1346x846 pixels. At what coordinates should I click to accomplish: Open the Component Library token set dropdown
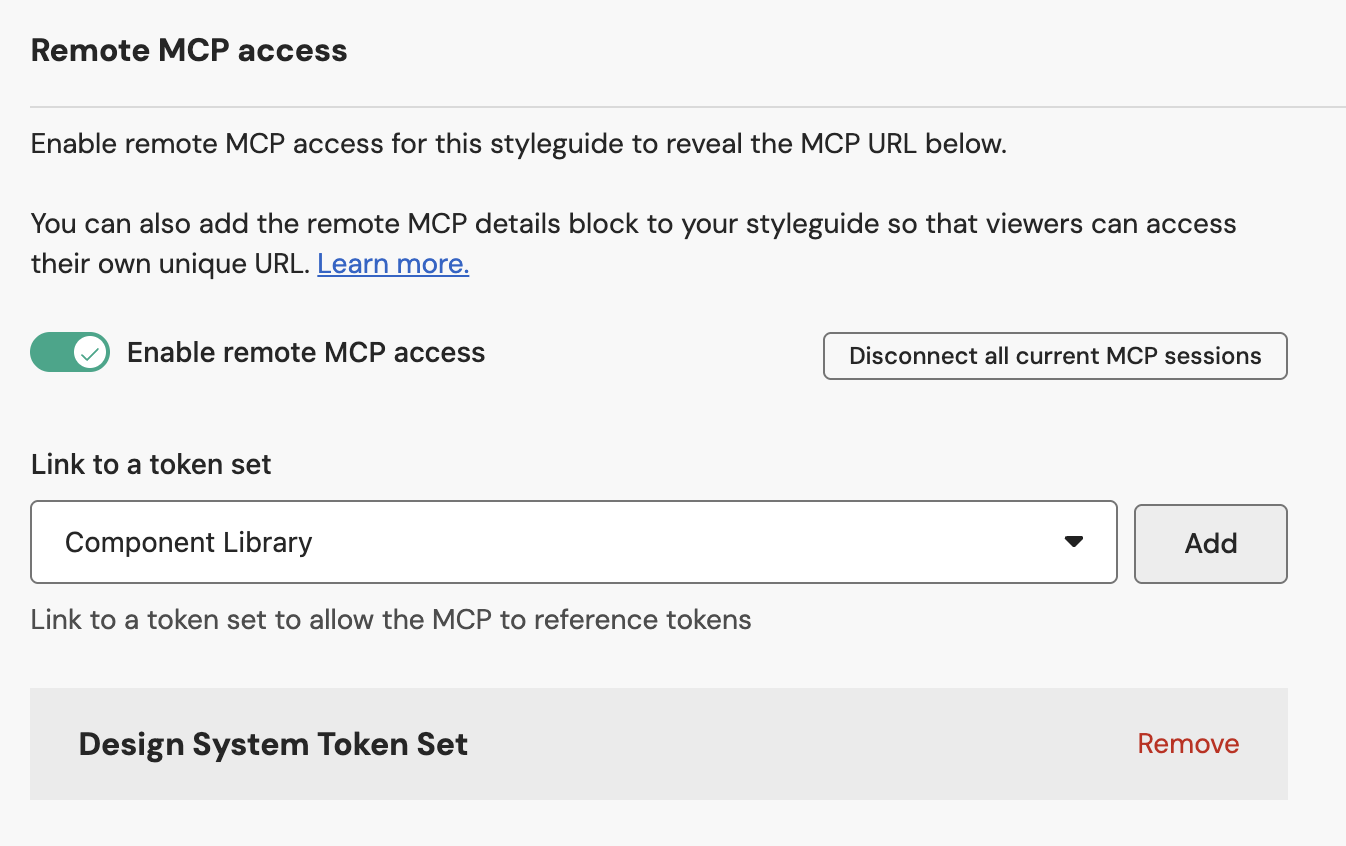click(573, 542)
